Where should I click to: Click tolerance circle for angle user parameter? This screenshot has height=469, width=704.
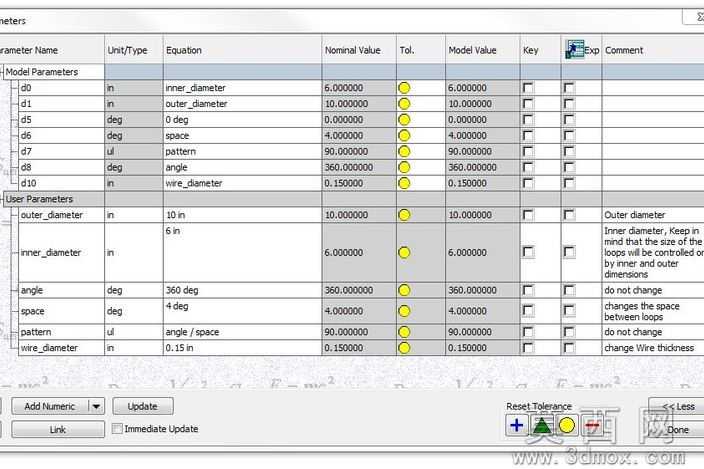tap(404, 290)
